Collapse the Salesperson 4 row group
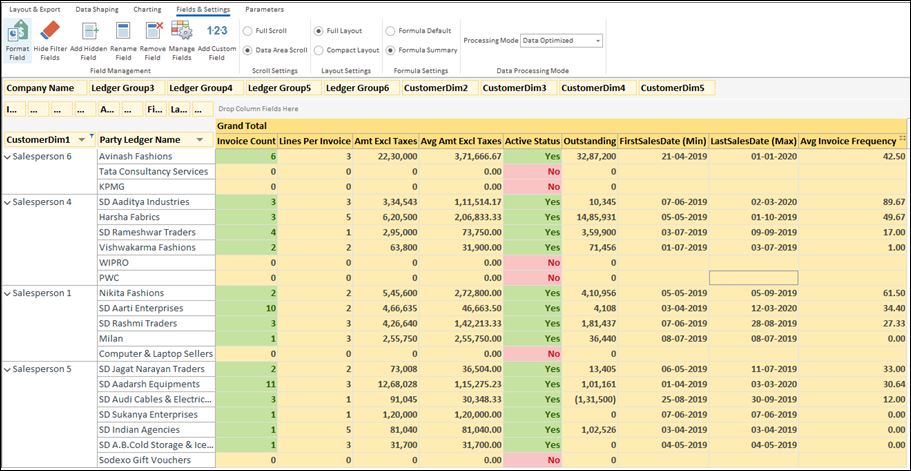This screenshot has width=911, height=471. [8, 202]
